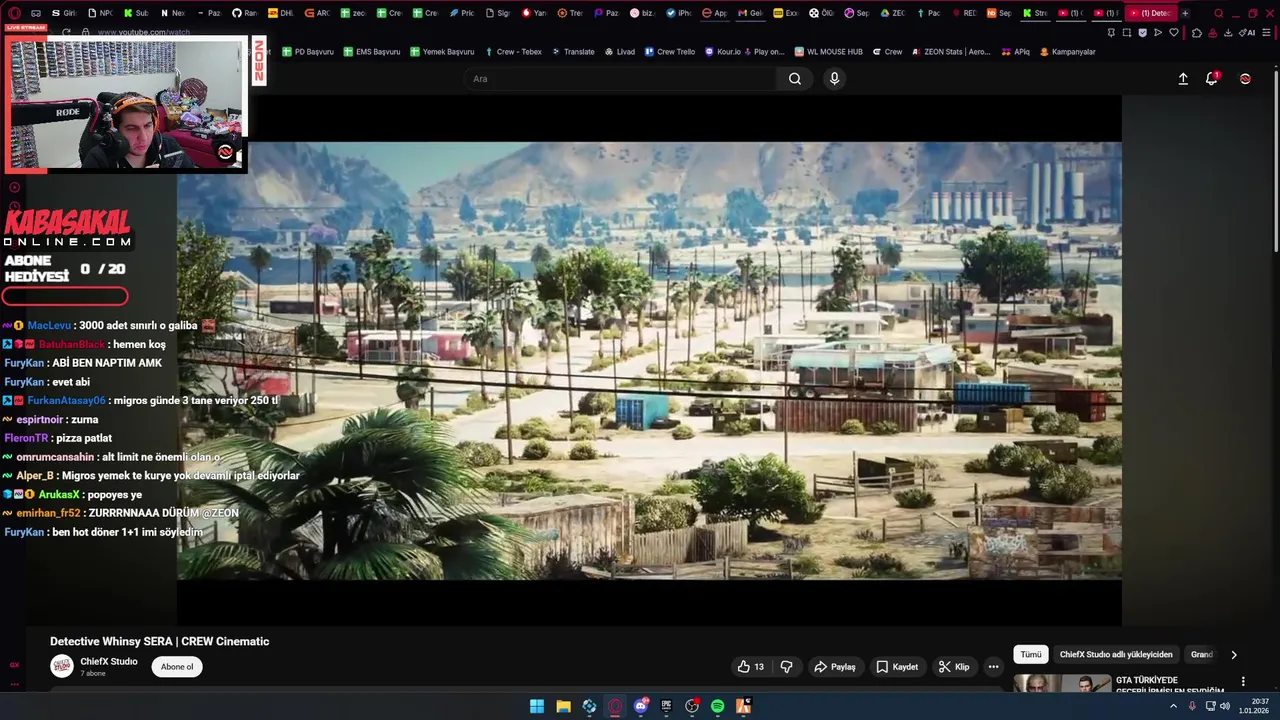Open the browser downloads icon
Screen dimensions: 1280x720
1228,33
